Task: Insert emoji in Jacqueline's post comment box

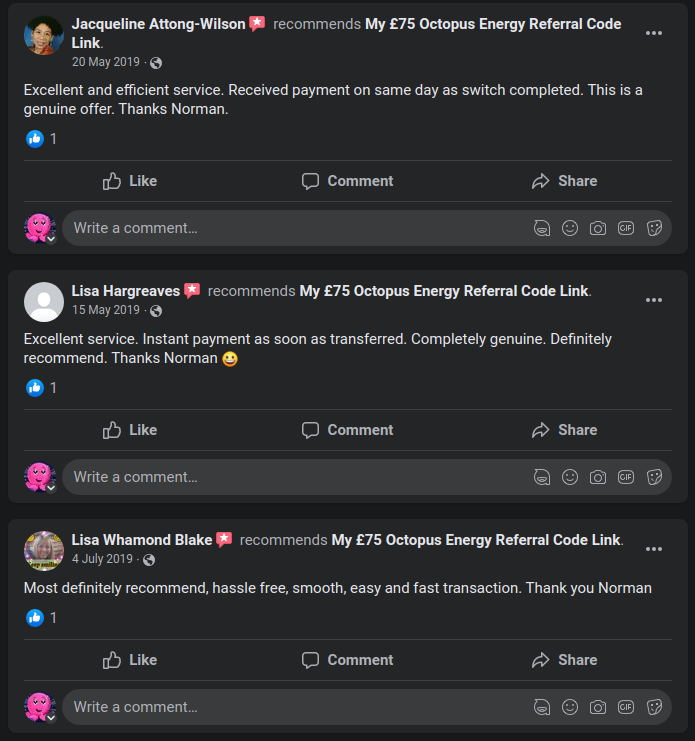Action: [x=570, y=228]
